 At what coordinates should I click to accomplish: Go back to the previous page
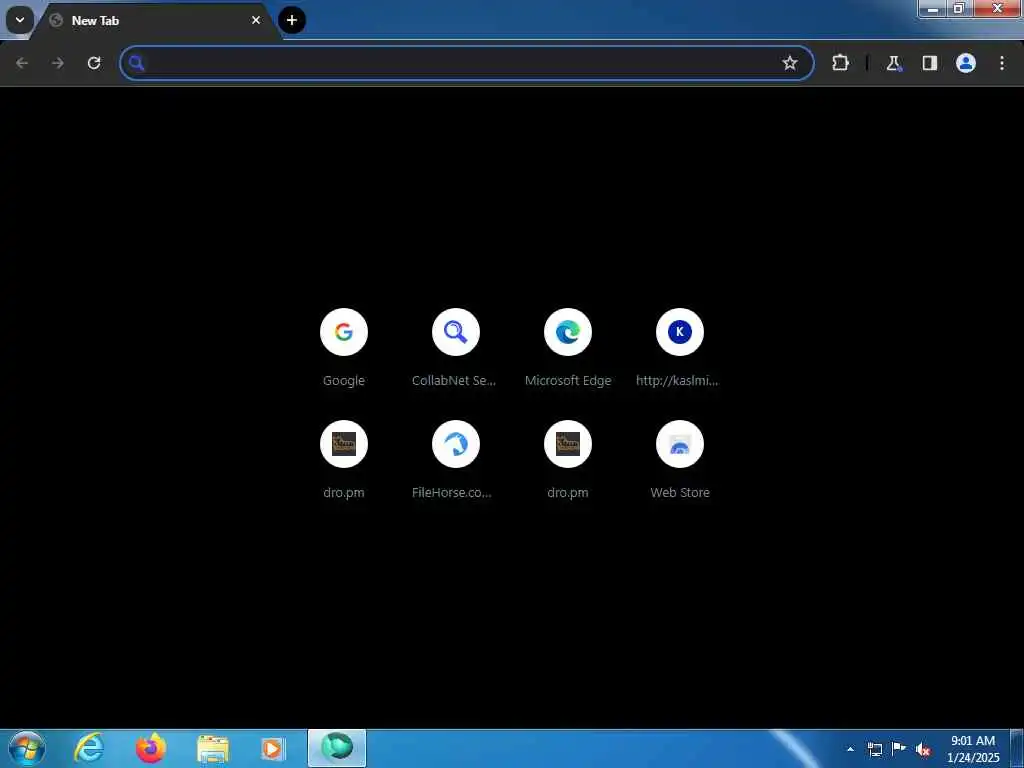pyautogui.click(x=22, y=63)
